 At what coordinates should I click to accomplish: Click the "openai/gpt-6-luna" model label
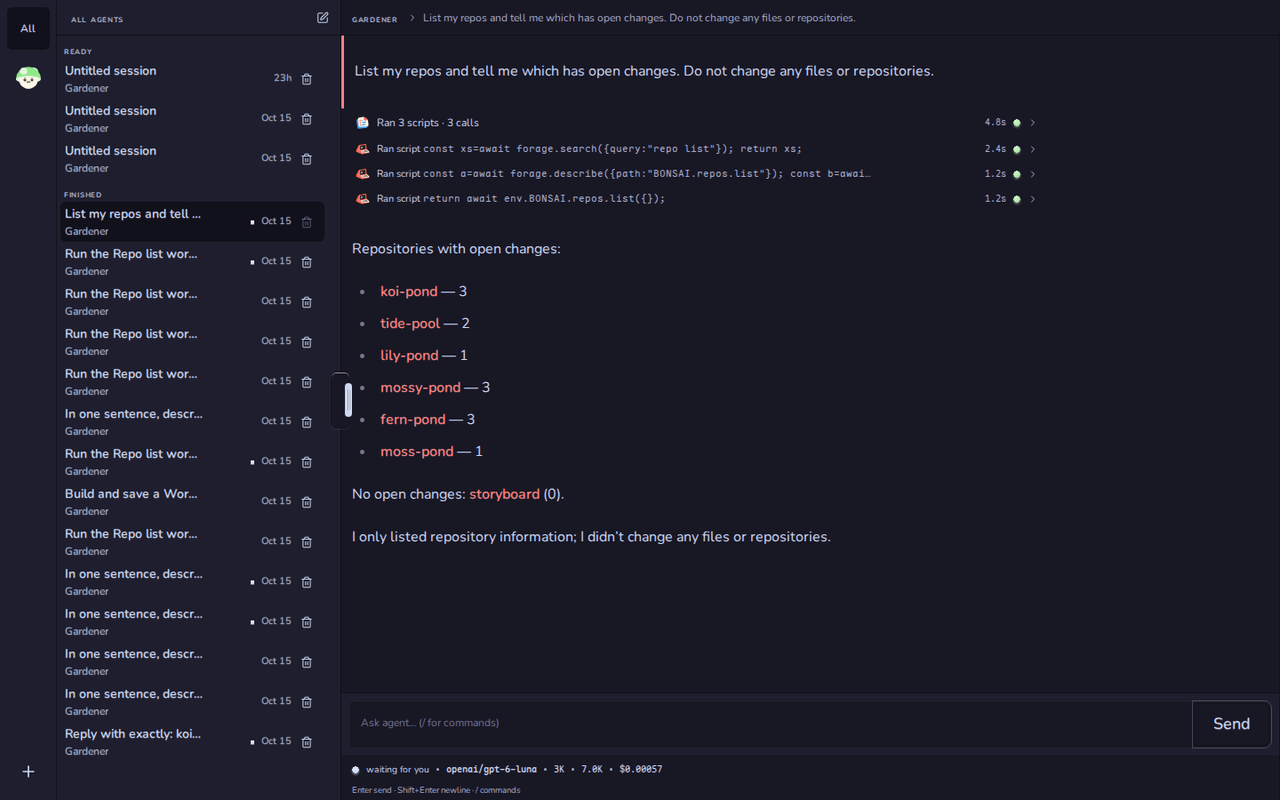(x=491, y=770)
